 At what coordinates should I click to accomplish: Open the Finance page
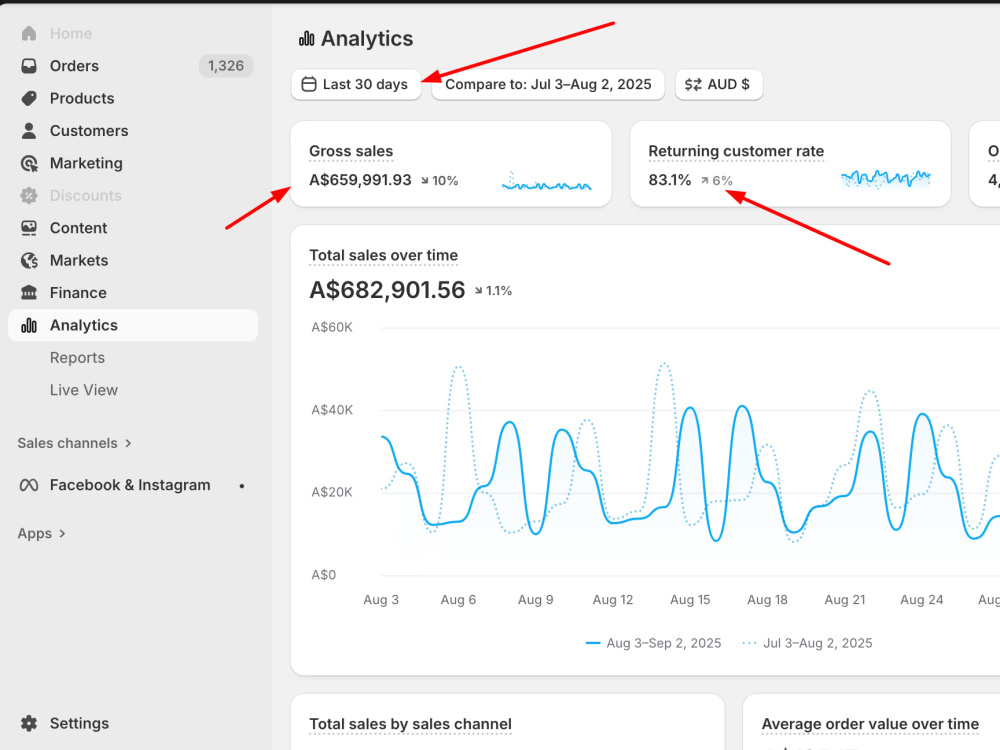pyautogui.click(x=133, y=293)
